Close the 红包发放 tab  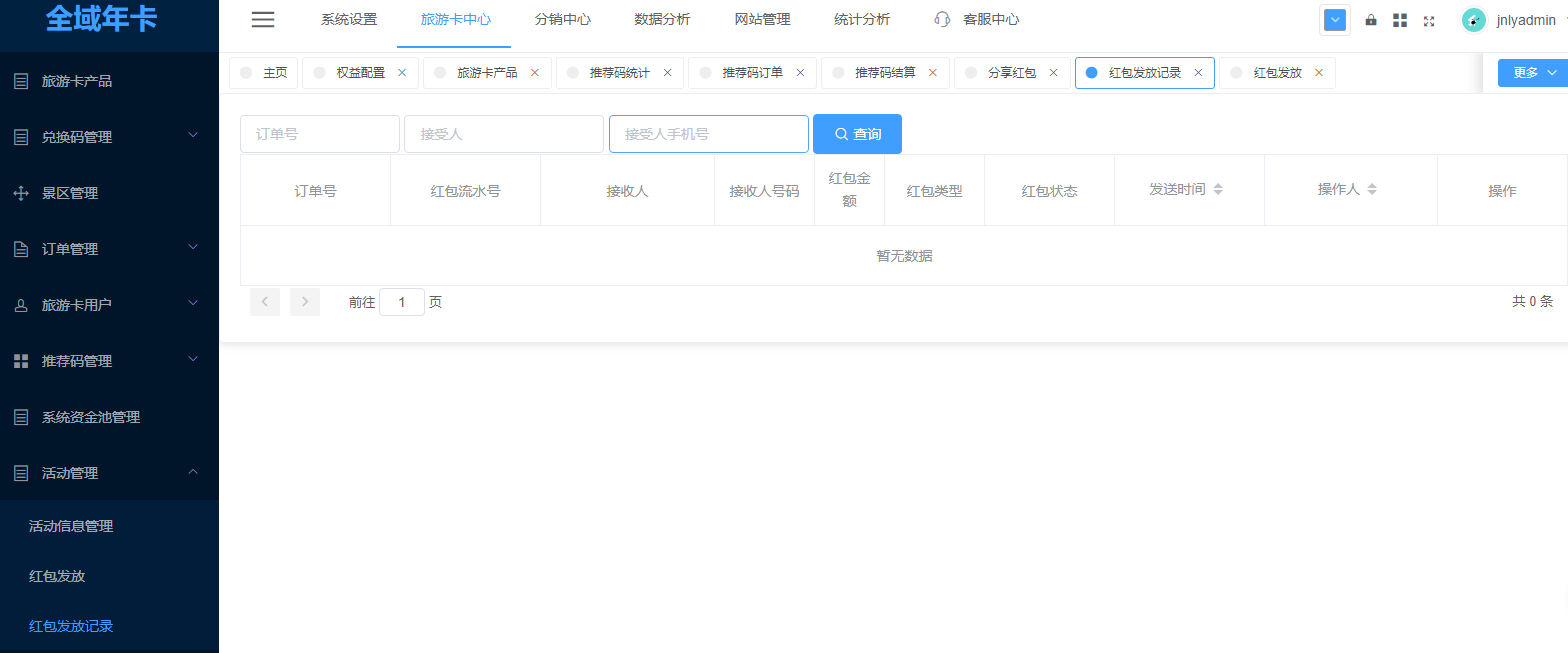pyautogui.click(x=1319, y=73)
